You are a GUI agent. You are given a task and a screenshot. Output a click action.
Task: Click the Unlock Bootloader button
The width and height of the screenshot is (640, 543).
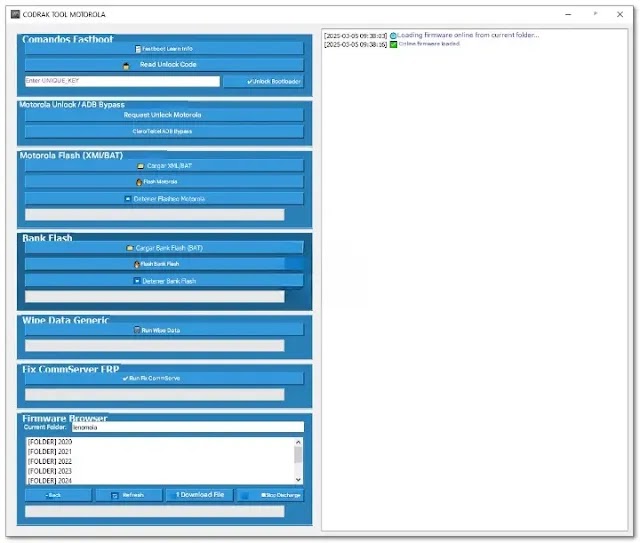pos(264,81)
